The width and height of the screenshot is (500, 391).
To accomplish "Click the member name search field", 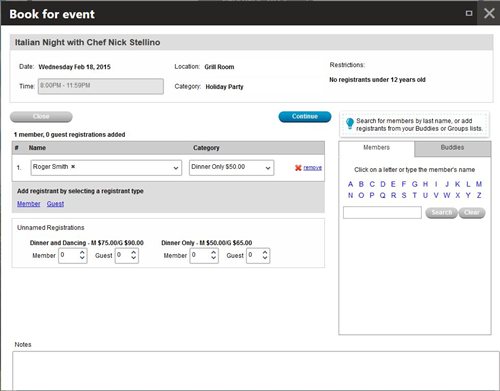I will 382,212.
